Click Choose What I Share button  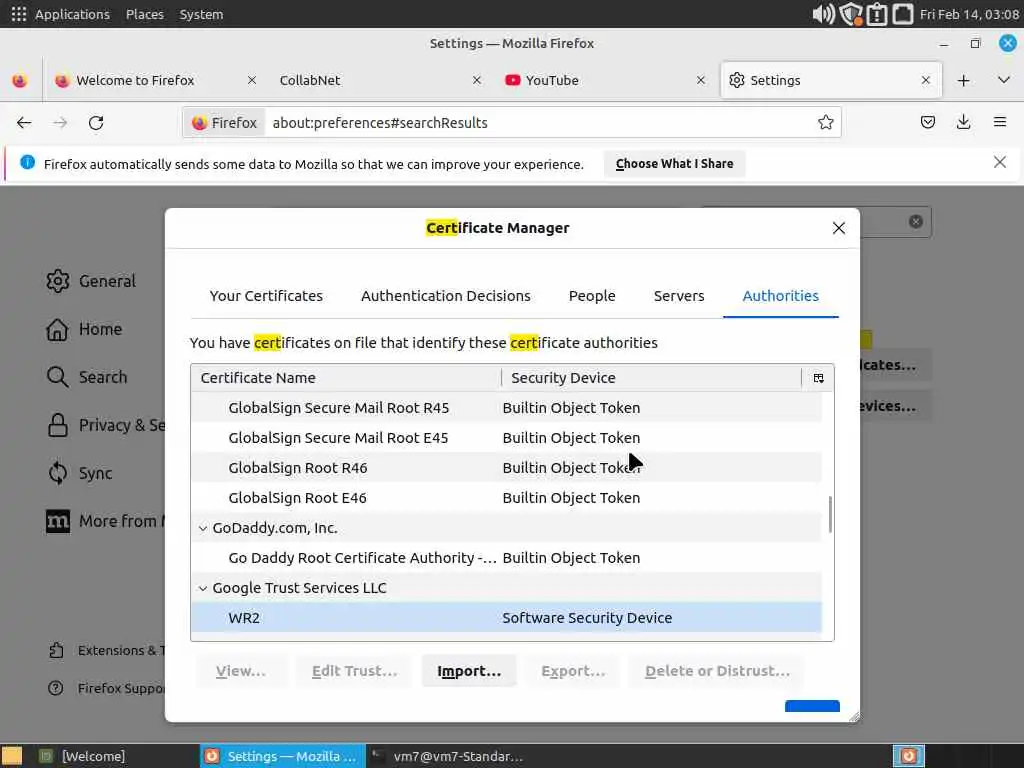coord(674,164)
